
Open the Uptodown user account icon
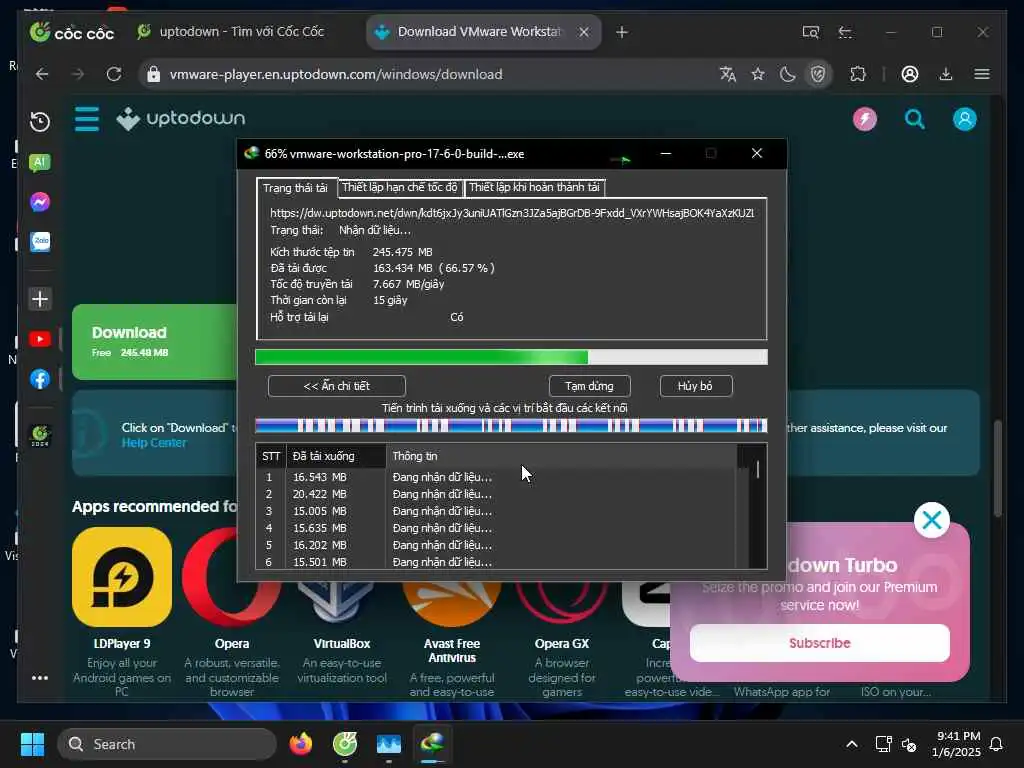[965, 119]
